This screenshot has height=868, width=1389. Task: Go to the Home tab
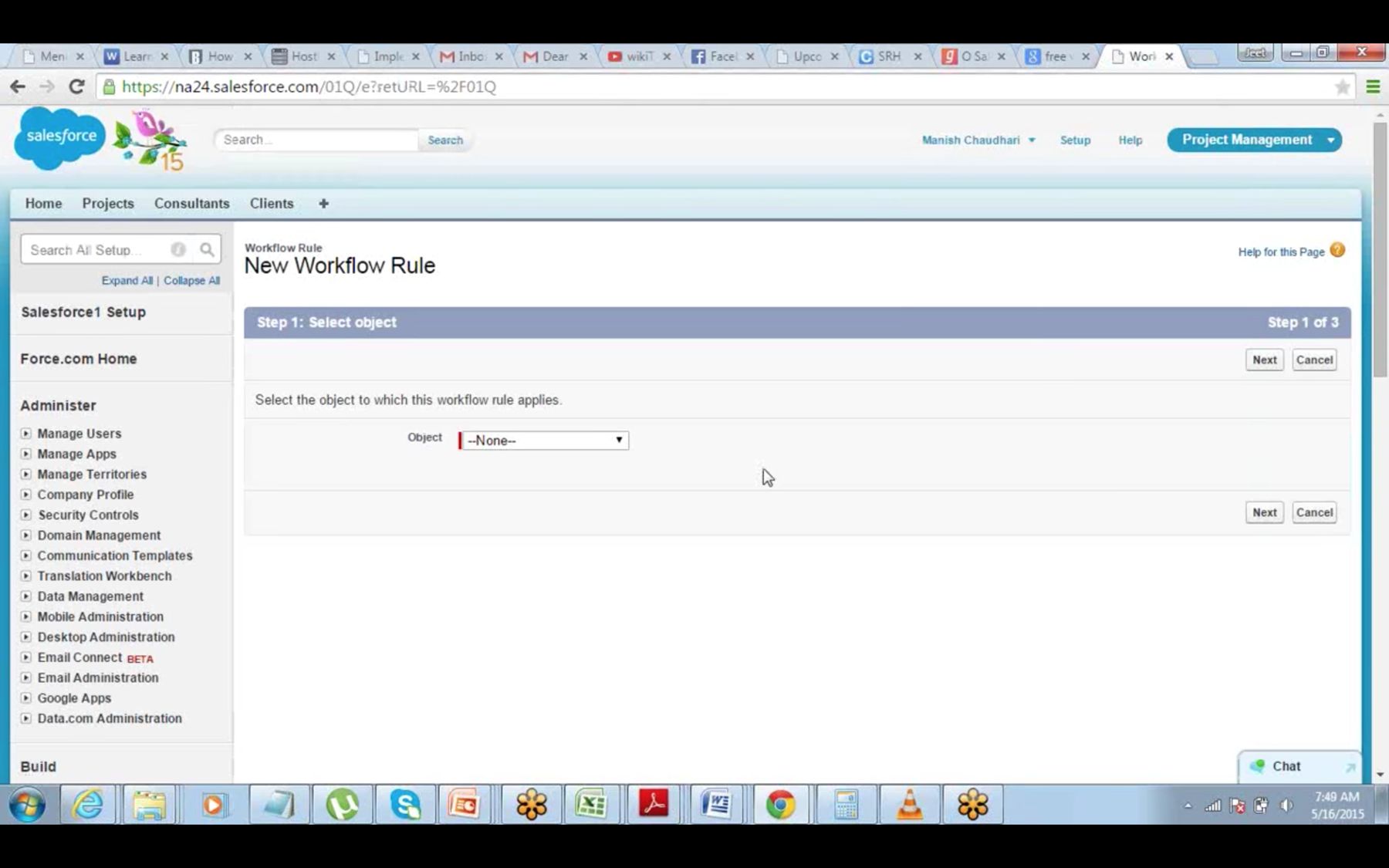43,203
